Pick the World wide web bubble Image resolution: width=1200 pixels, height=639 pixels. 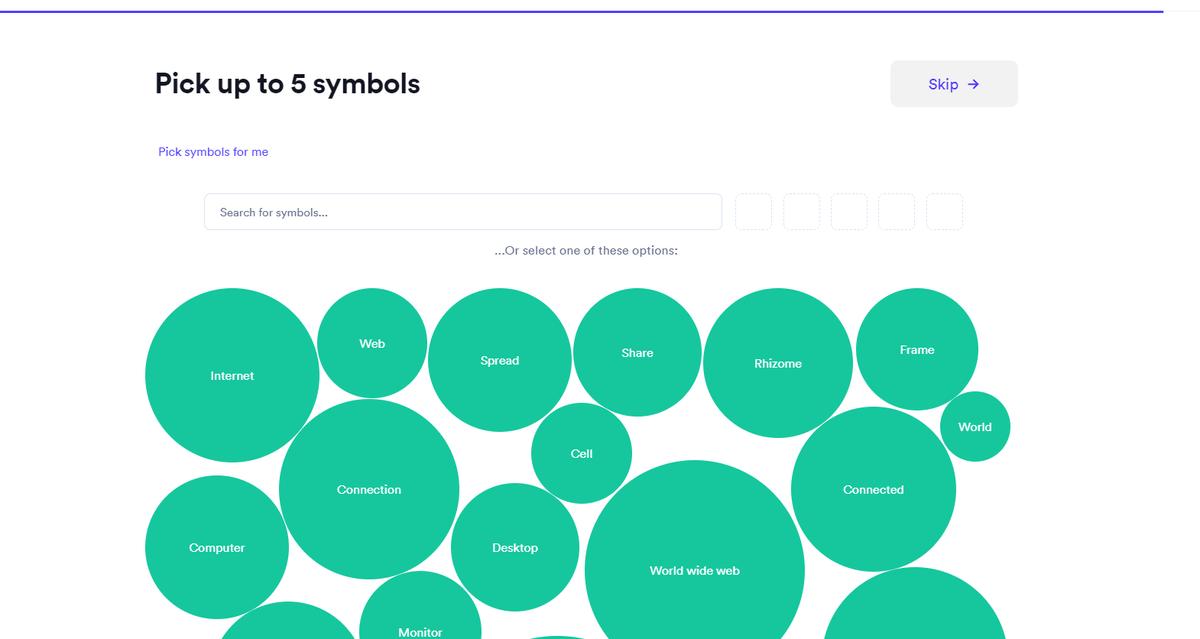point(694,570)
